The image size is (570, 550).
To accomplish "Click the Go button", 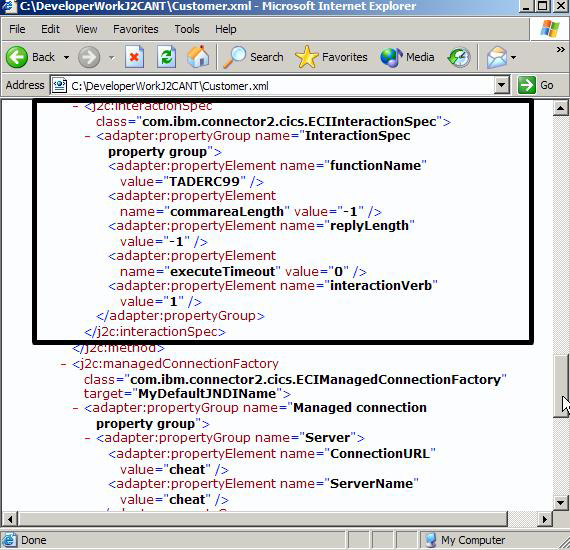I will (535, 85).
